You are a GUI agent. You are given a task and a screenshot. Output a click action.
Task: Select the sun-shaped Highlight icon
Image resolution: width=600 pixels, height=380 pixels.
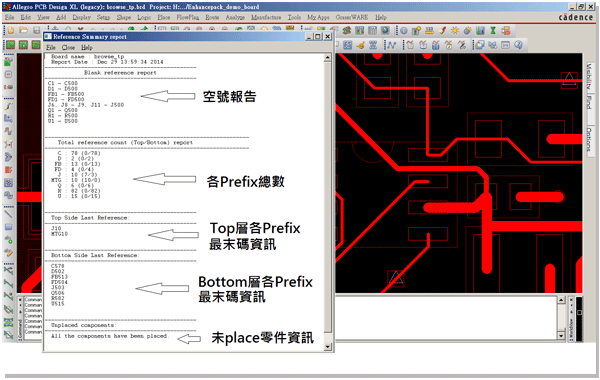455,31
